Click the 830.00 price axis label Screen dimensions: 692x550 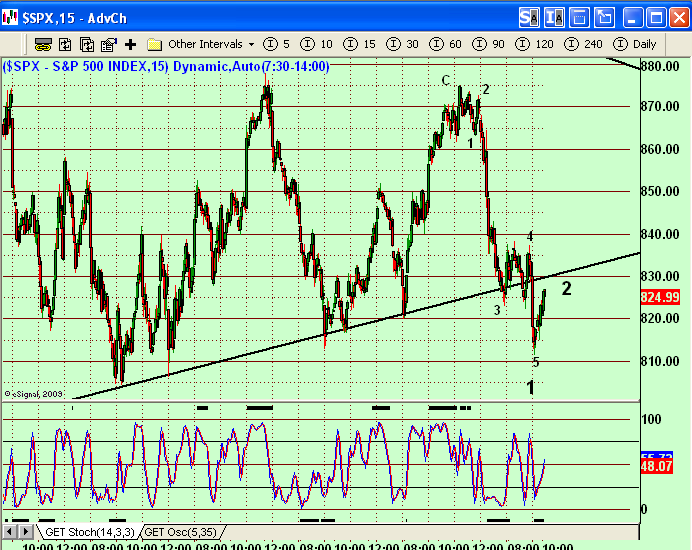(x=660, y=276)
